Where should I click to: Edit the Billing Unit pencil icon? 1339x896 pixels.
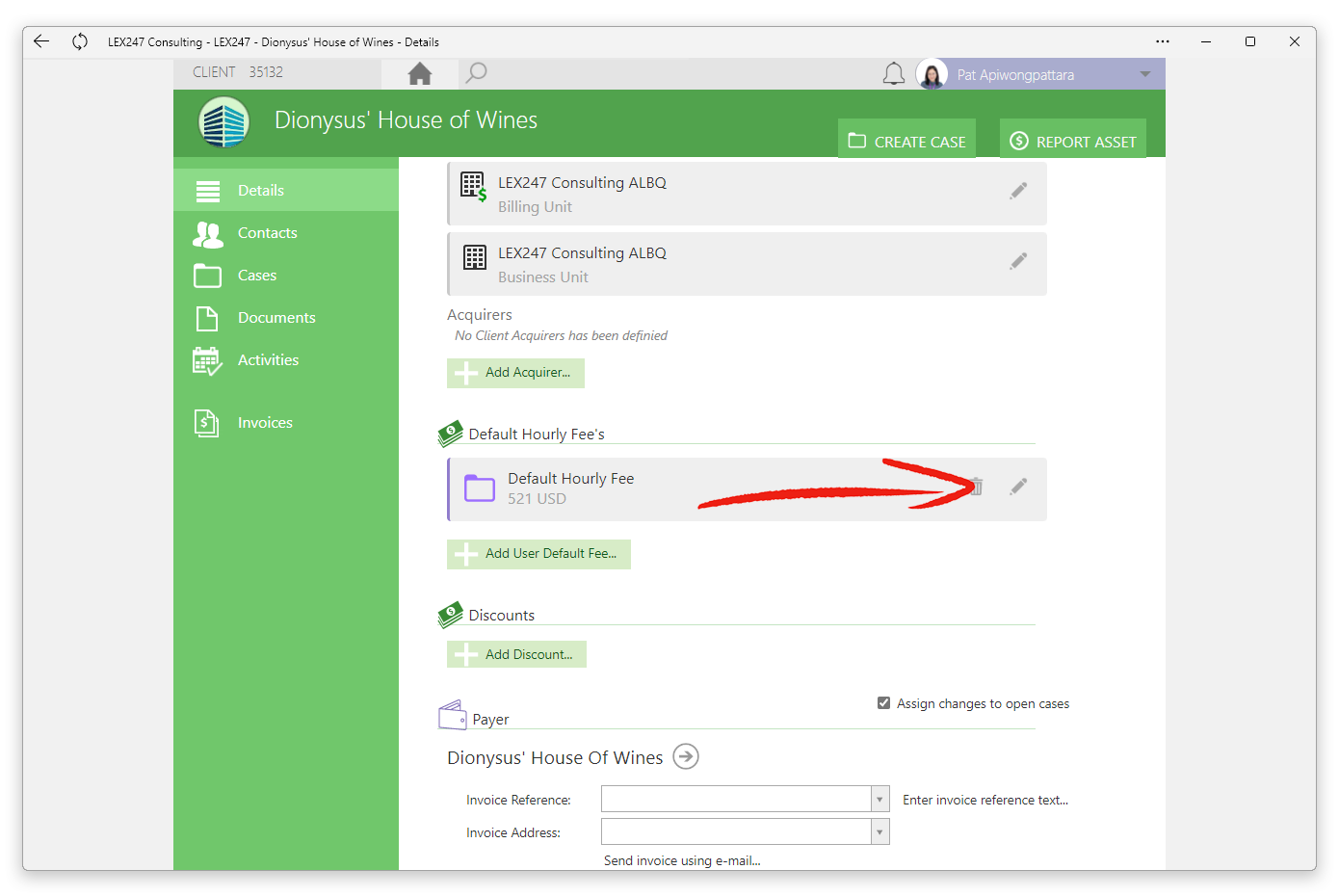(x=1018, y=191)
